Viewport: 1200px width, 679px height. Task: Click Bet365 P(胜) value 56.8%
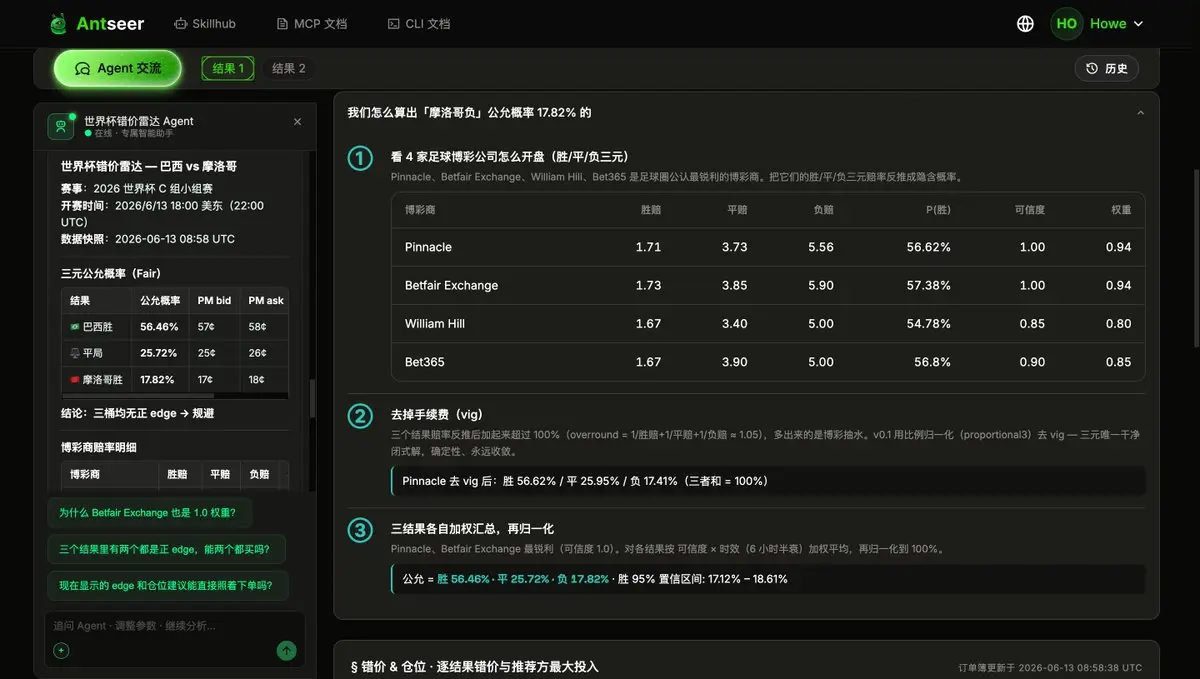[x=932, y=362]
